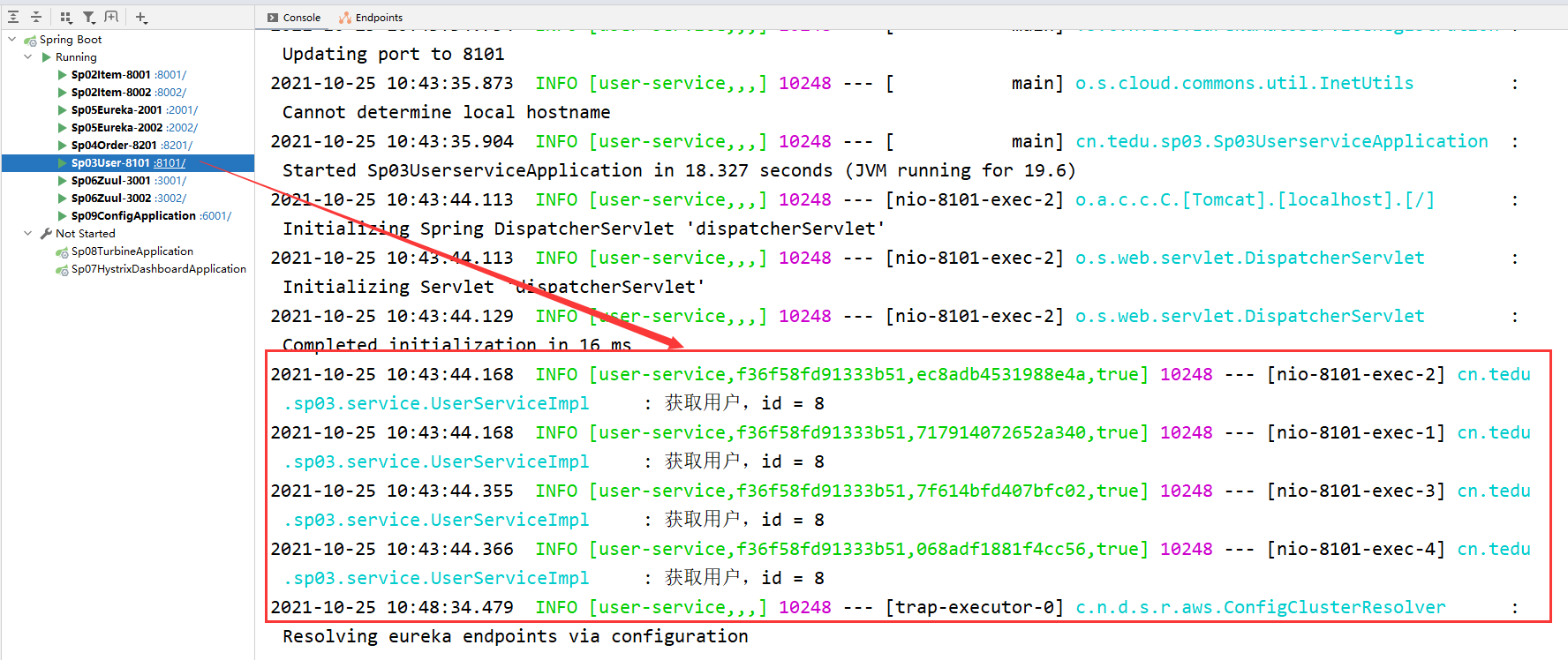Select the Sp02Item-8001 service
The width and height of the screenshot is (1568, 660).
pos(110,75)
